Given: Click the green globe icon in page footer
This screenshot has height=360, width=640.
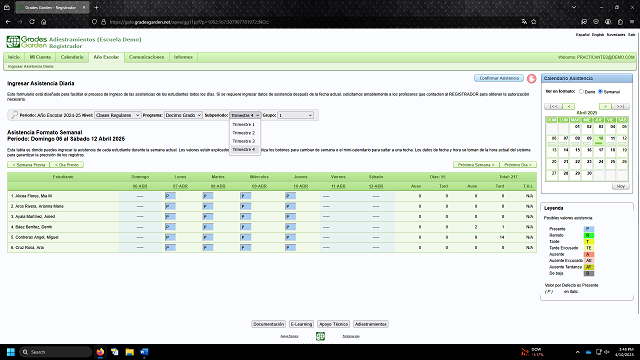Looking at the screenshot, I should tap(320, 336).
